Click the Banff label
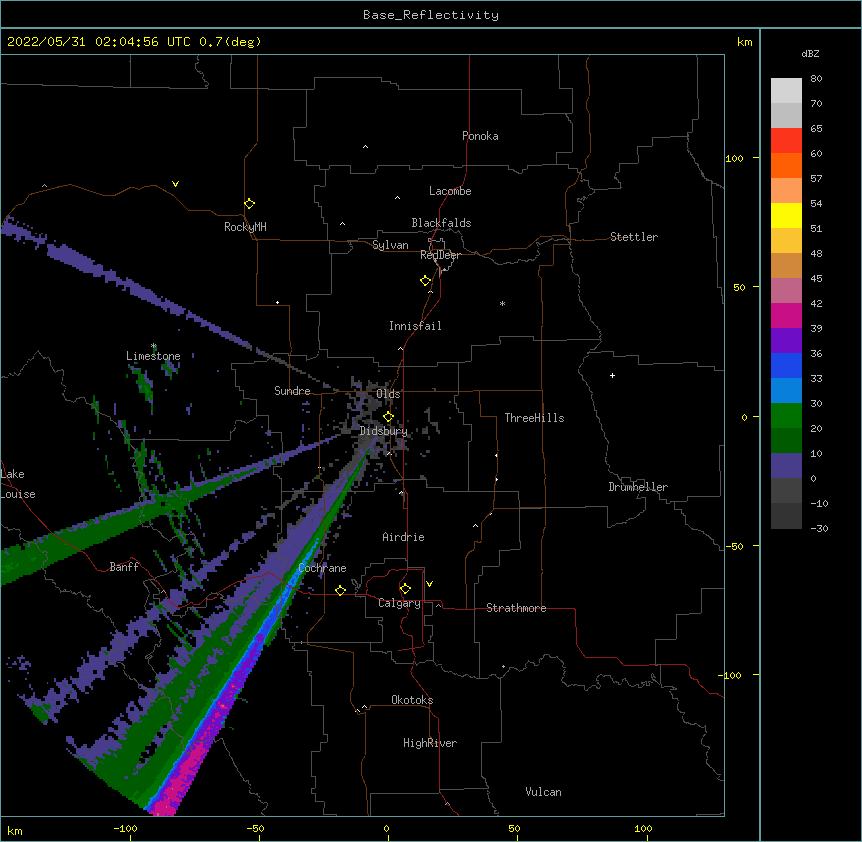 pos(124,567)
